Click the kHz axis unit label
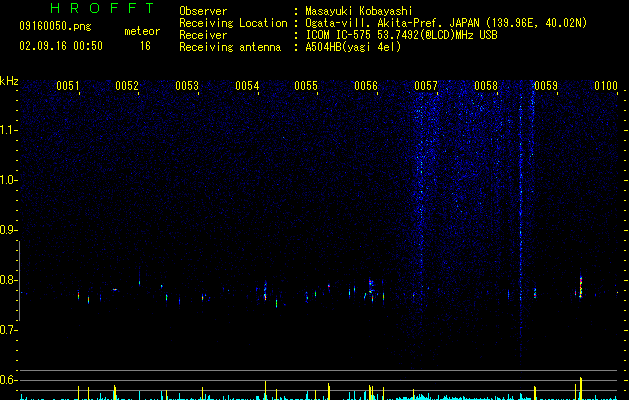 click(x=9, y=81)
